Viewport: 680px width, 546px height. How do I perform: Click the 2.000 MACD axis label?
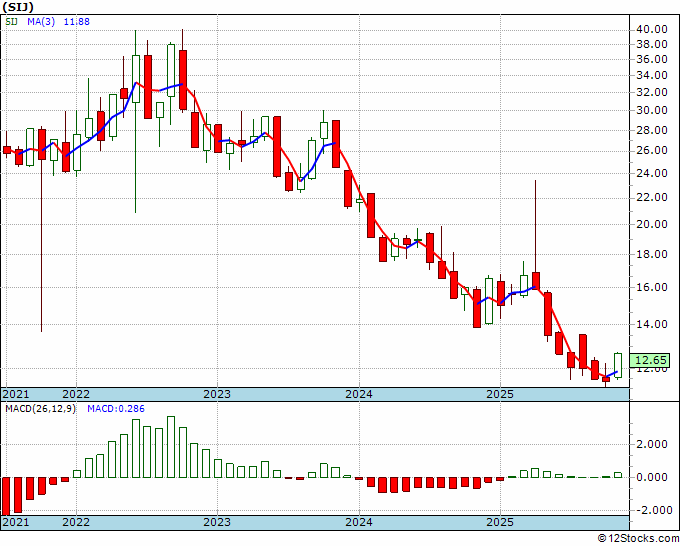coord(653,444)
